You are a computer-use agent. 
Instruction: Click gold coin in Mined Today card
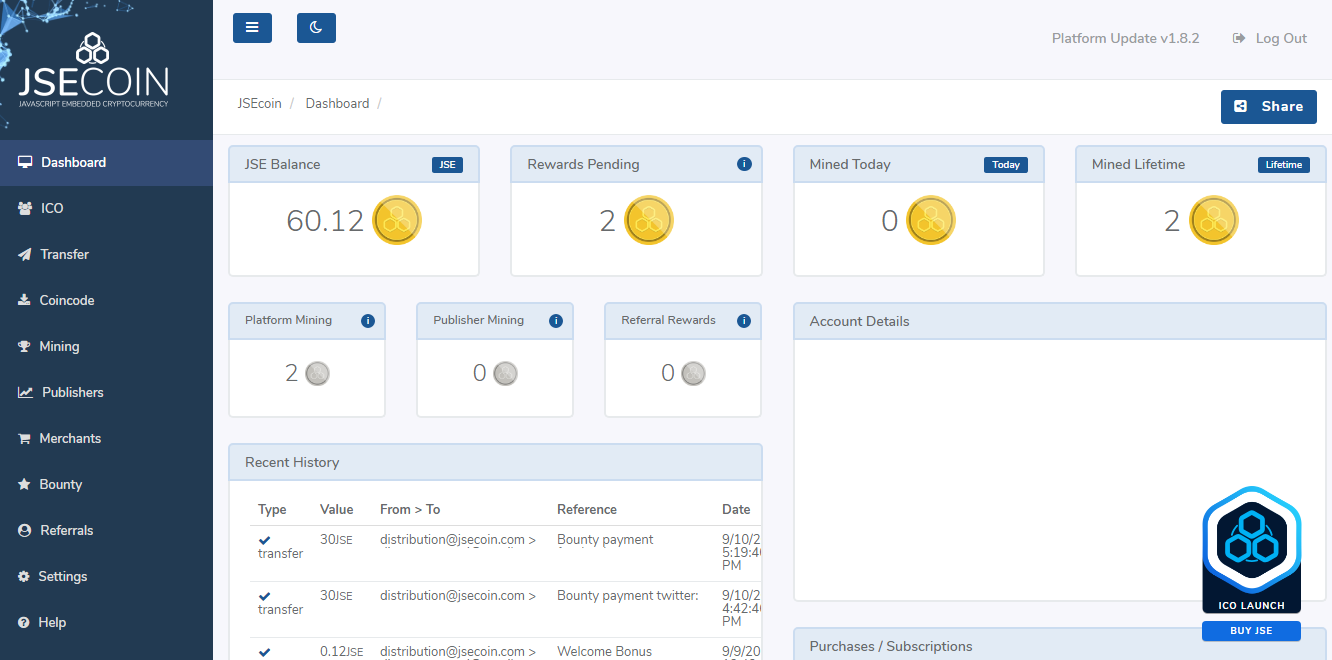coord(931,220)
